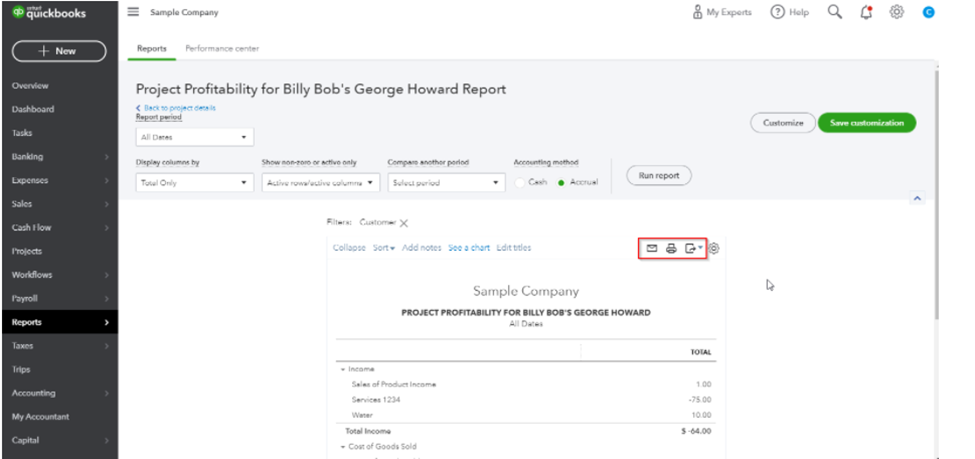The image size is (975, 459).
Task: Open Show non-zero or active dropdown
Action: pos(320,183)
